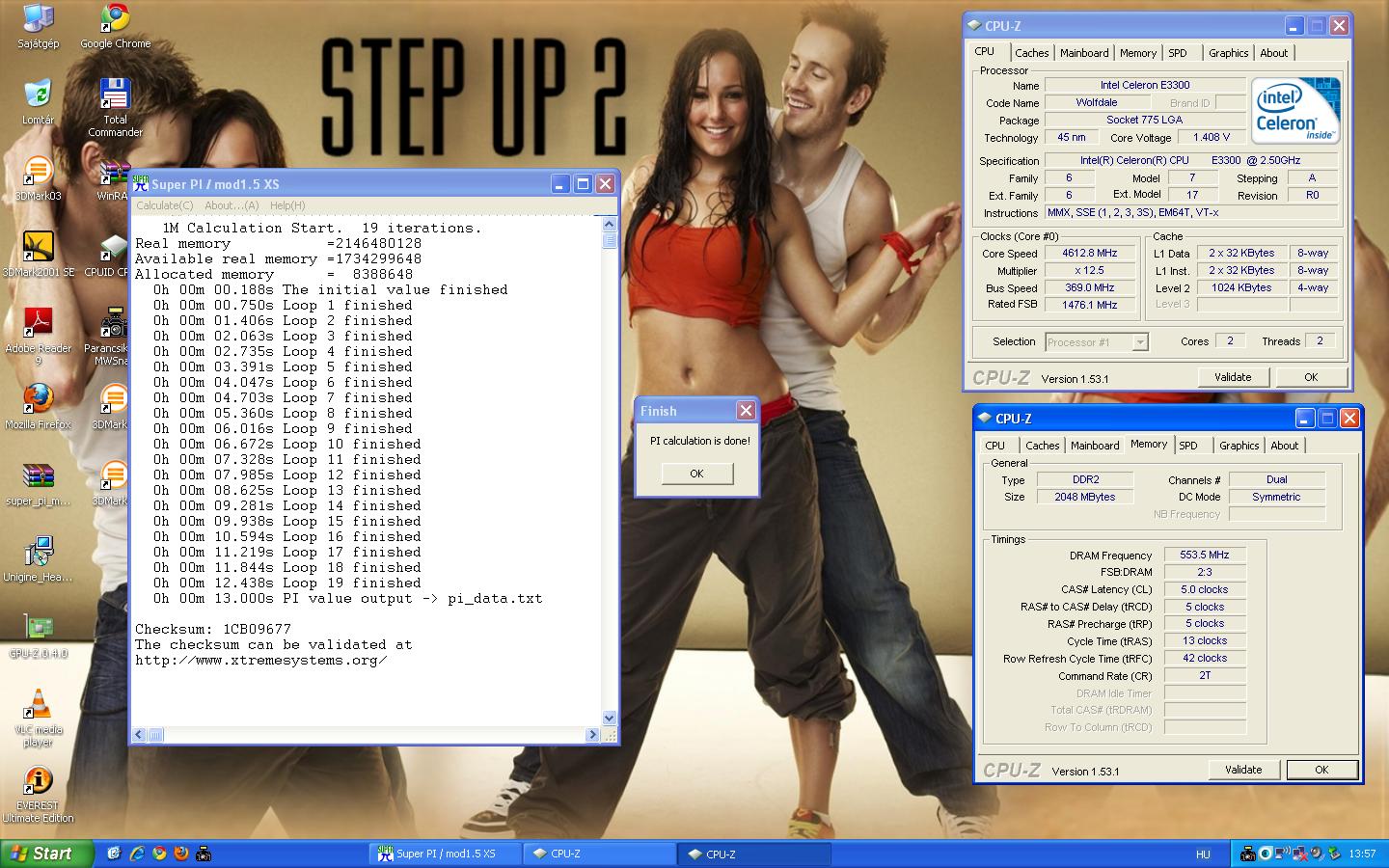Image resolution: width=1389 pixels, height=868 pixels.
Task: Launch Google Chrome from the desktop
Action: click(115, 26)
